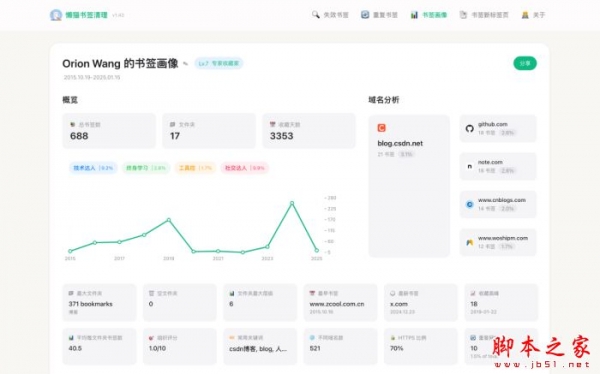Click the app logo icon
This screenshot has width=600, height=374.
56,15
